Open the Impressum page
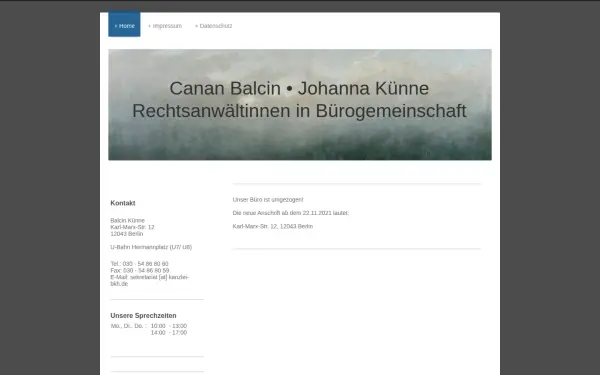Screen dimensions: 600x375 click(x=165, y=26)
